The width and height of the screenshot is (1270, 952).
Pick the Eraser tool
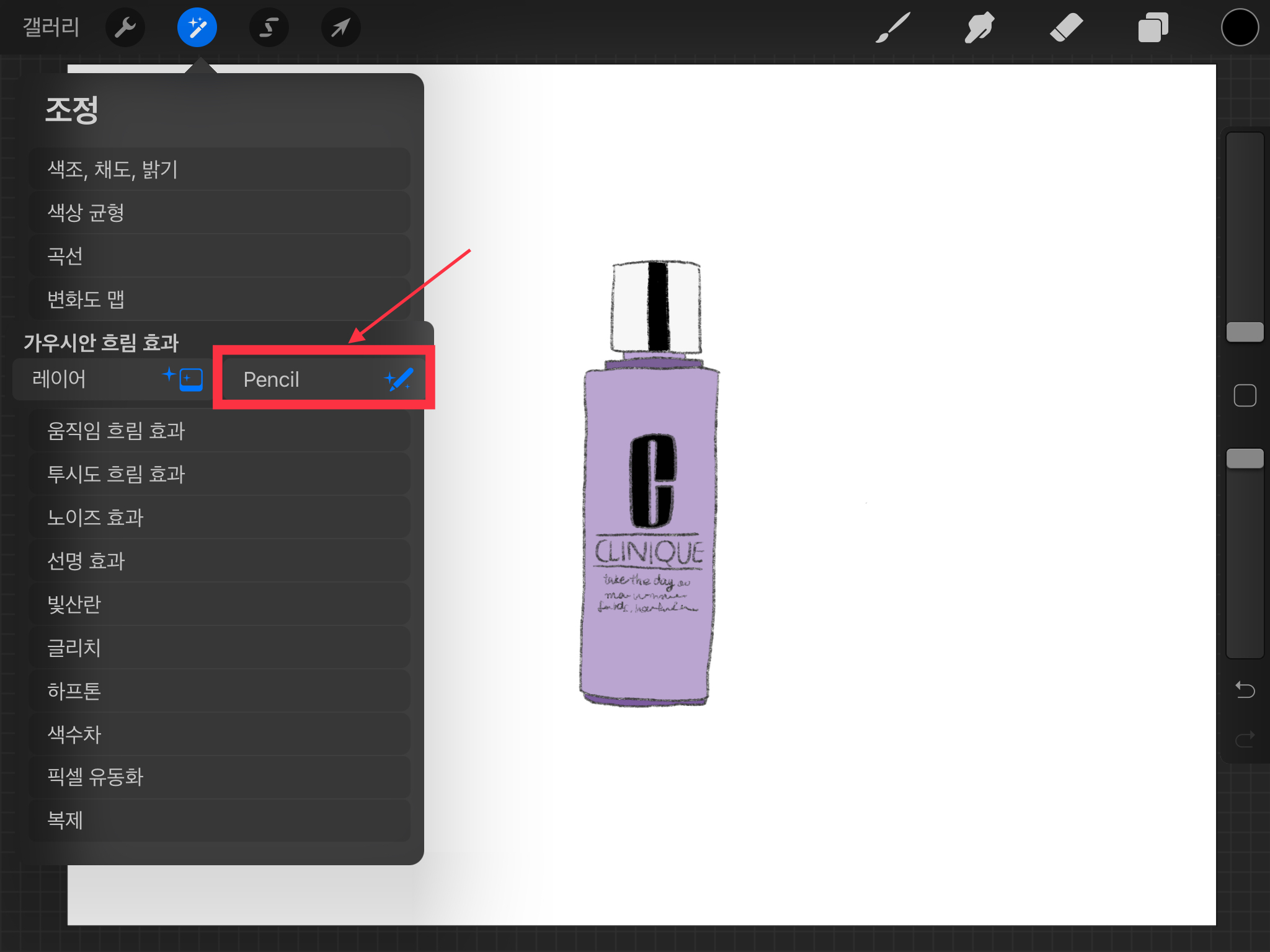pos(1066,28)
